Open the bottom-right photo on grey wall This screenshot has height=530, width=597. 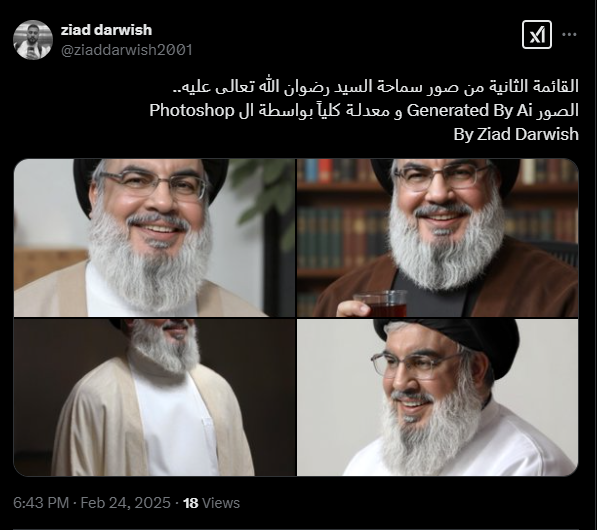pos(437,398)
